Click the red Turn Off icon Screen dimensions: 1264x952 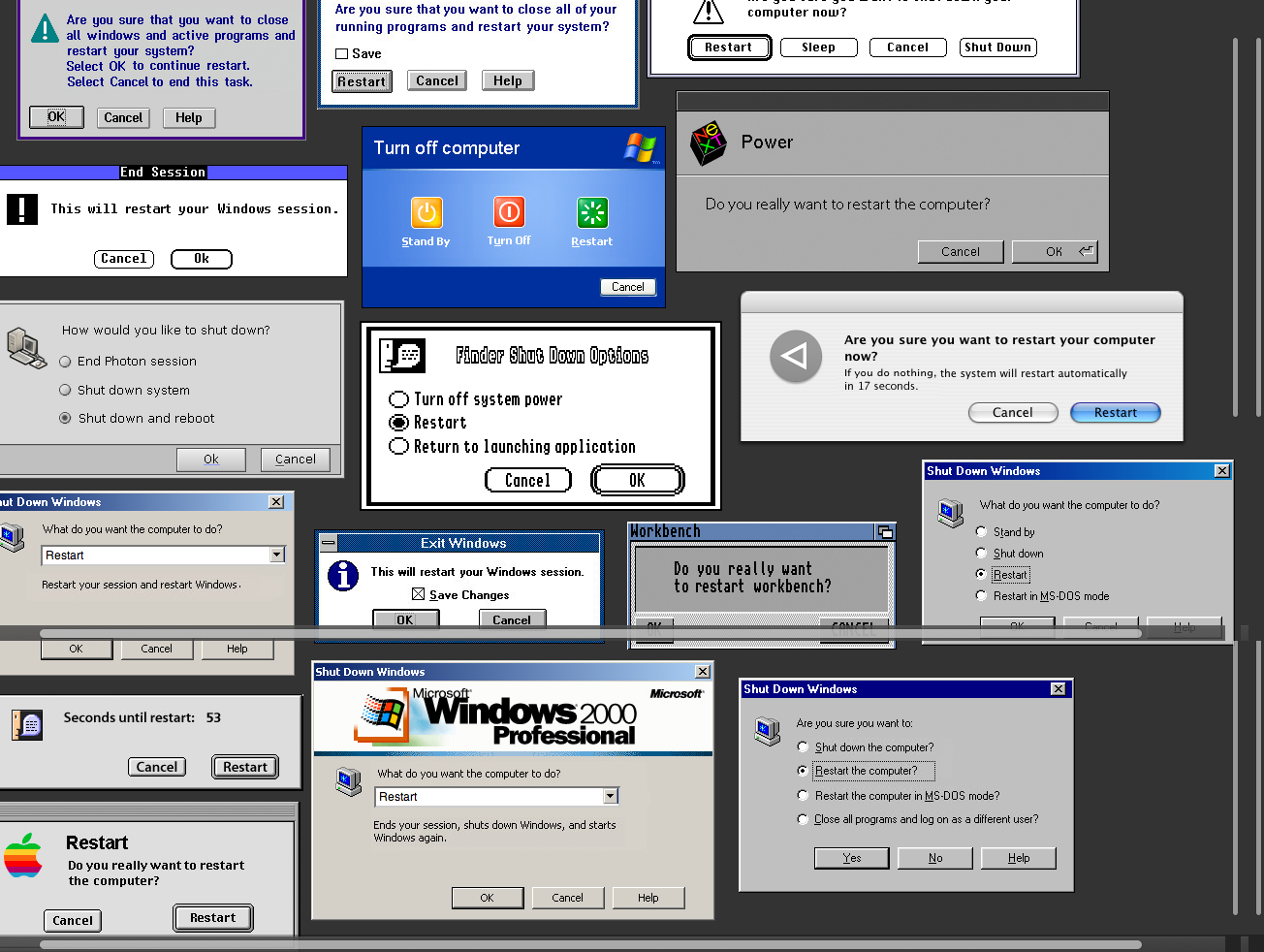[x=509, y=211]
